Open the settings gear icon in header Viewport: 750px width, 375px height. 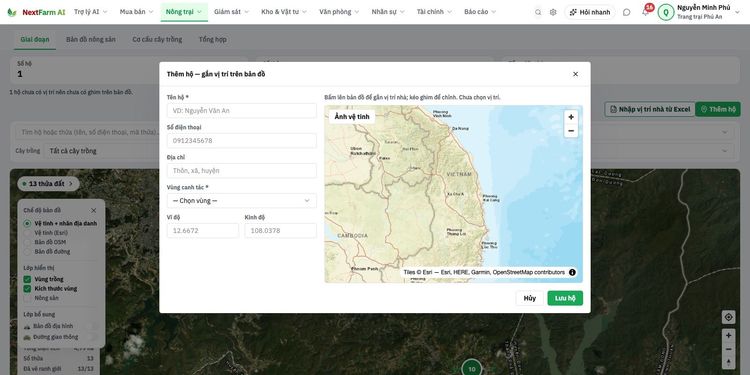[553, 12]
